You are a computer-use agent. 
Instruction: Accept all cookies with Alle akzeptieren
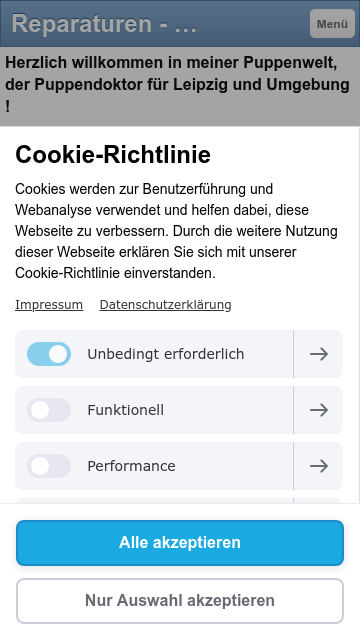180,542
